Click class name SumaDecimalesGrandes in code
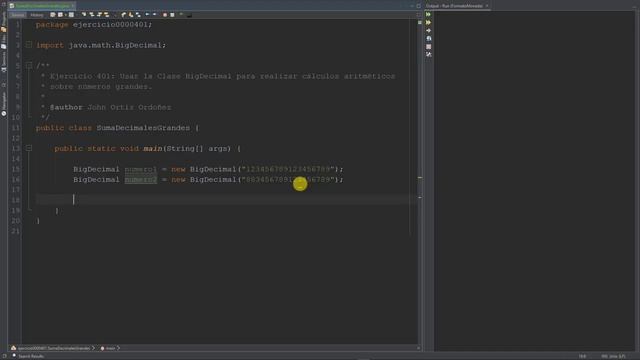640x360 pixels. pos(143,128)
